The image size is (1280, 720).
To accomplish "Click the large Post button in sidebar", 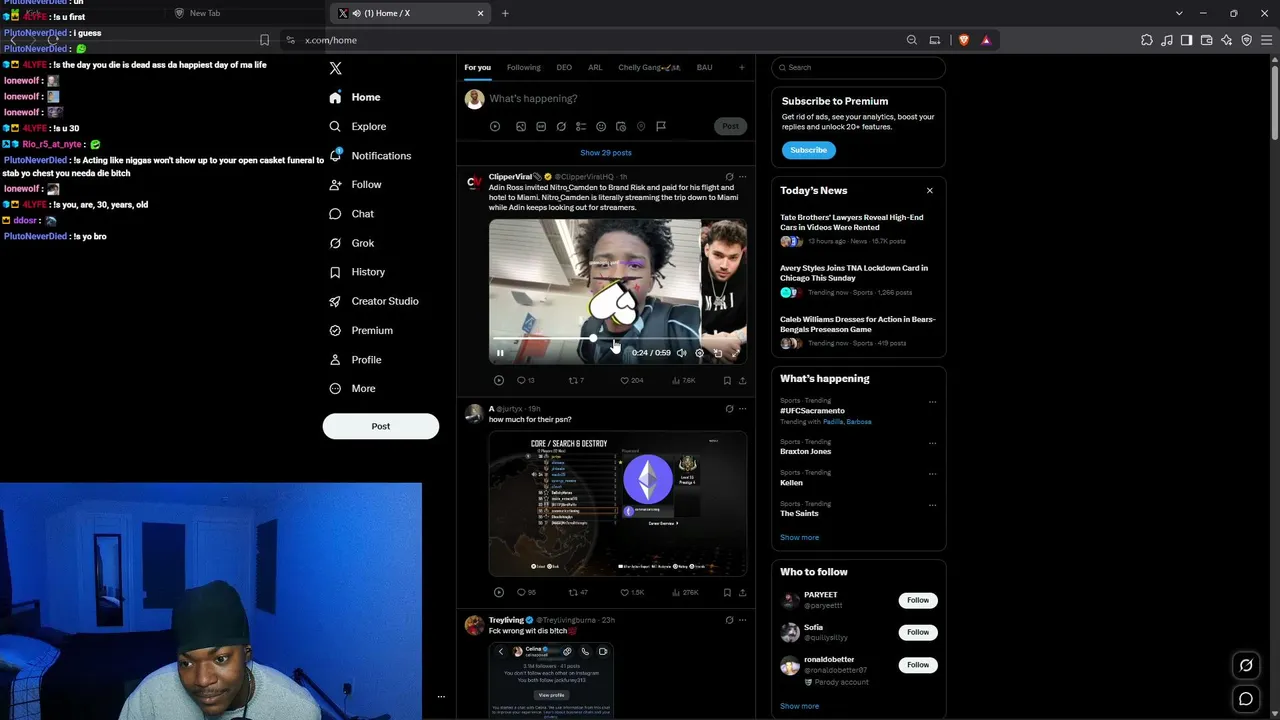I will [381, 426].
